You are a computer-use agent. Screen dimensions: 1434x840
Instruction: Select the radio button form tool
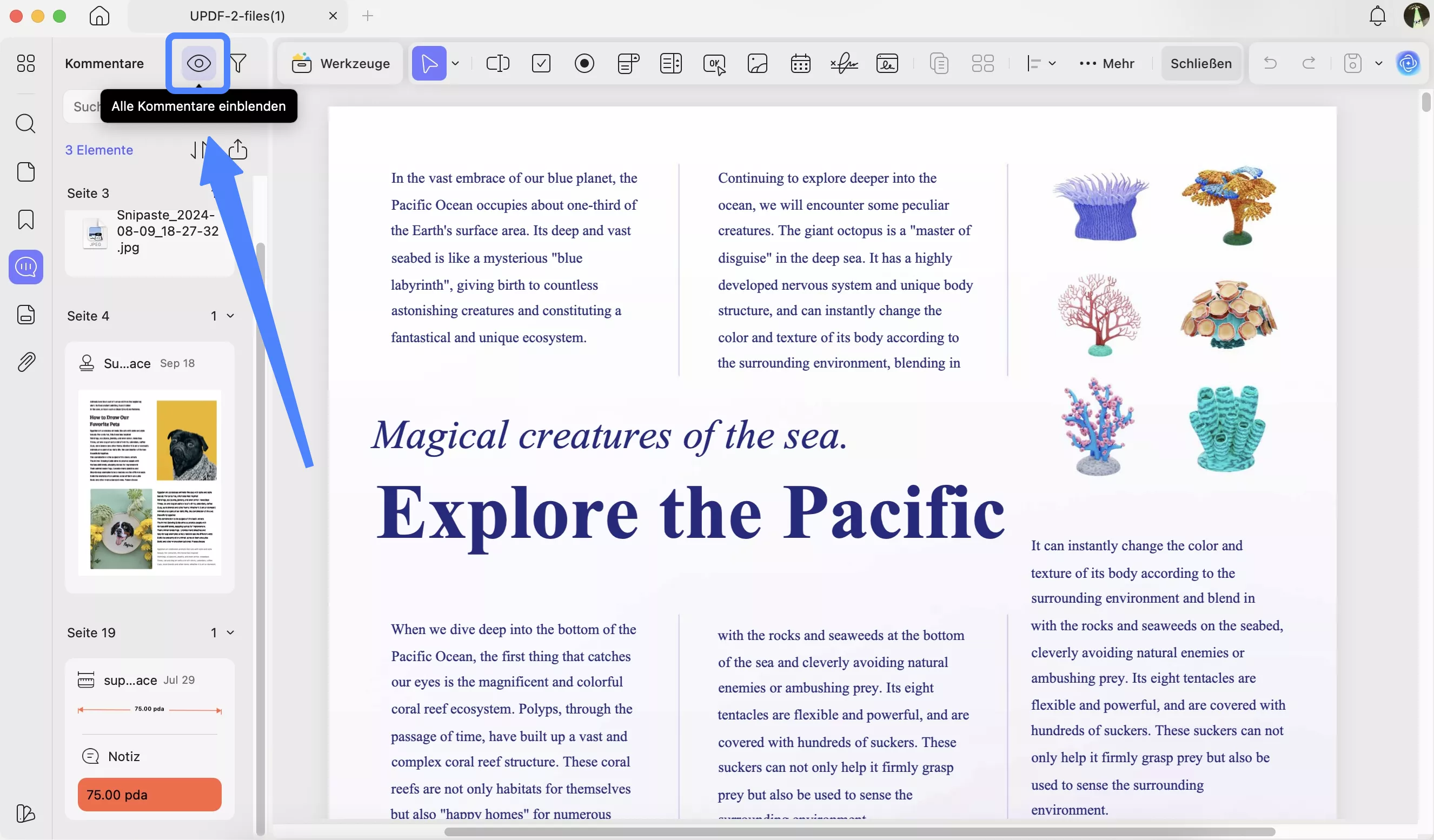[584, 63]
